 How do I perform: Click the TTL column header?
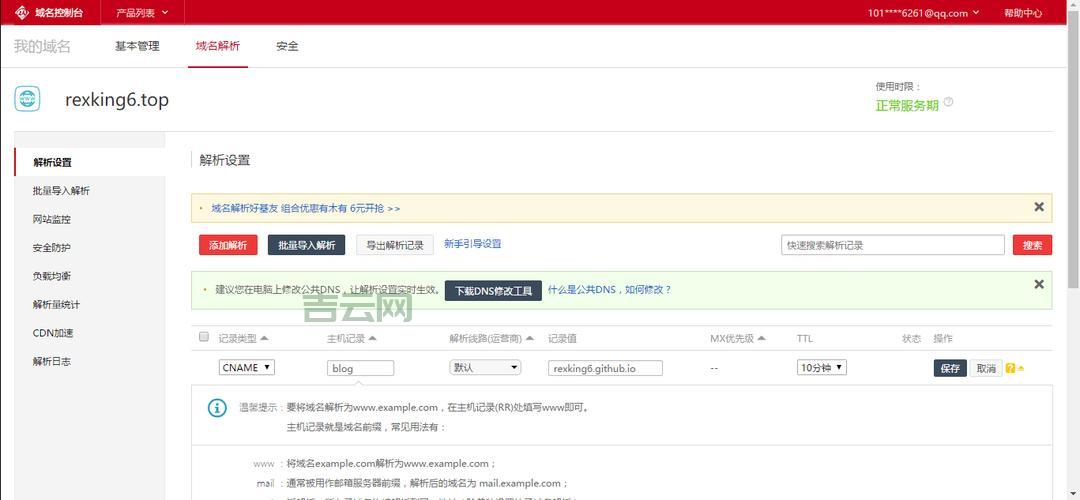(804, 339)
